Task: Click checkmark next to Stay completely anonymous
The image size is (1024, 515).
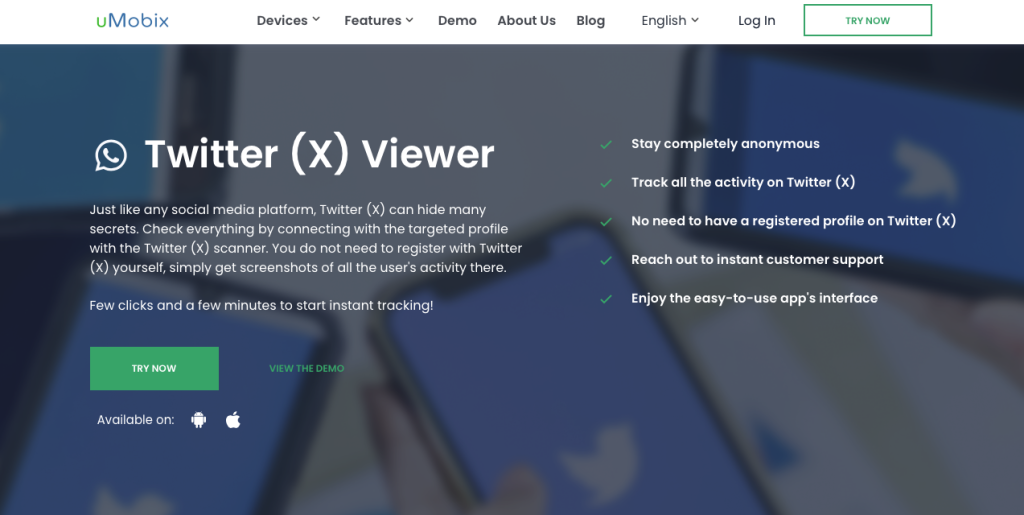Action: [x=606, y=144]
